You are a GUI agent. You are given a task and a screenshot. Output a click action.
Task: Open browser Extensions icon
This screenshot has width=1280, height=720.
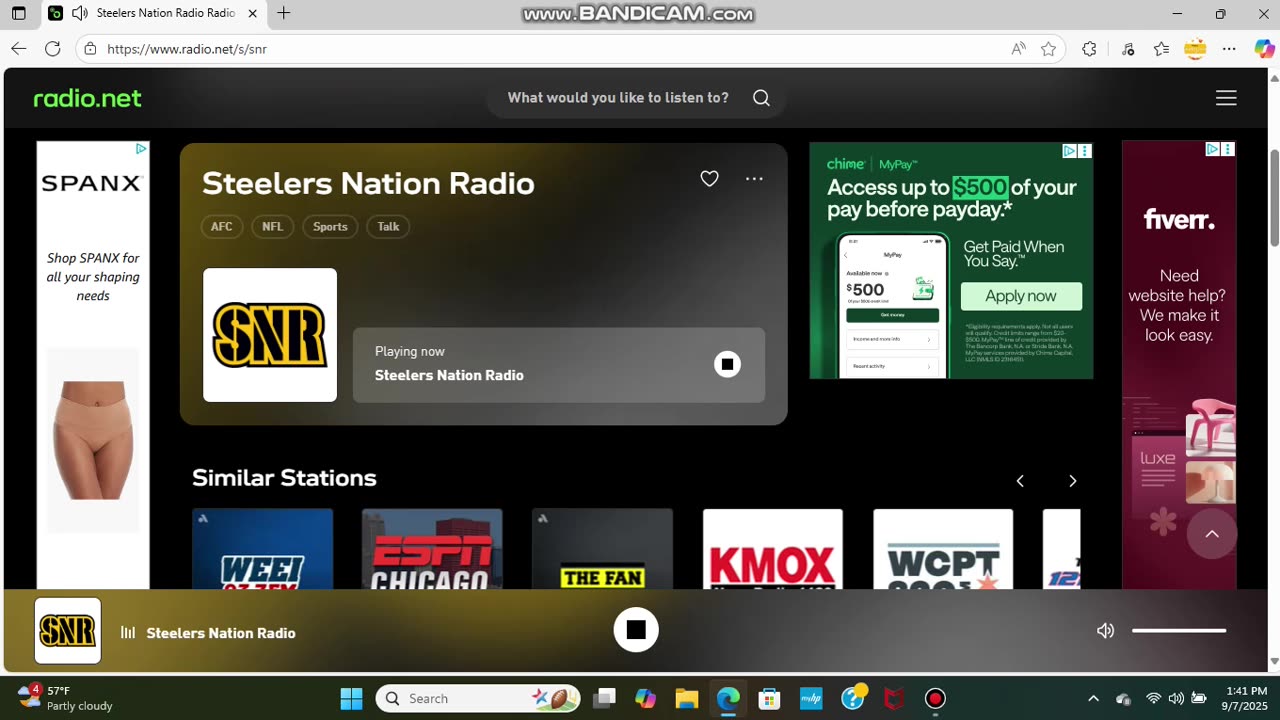coord(1089,48)
